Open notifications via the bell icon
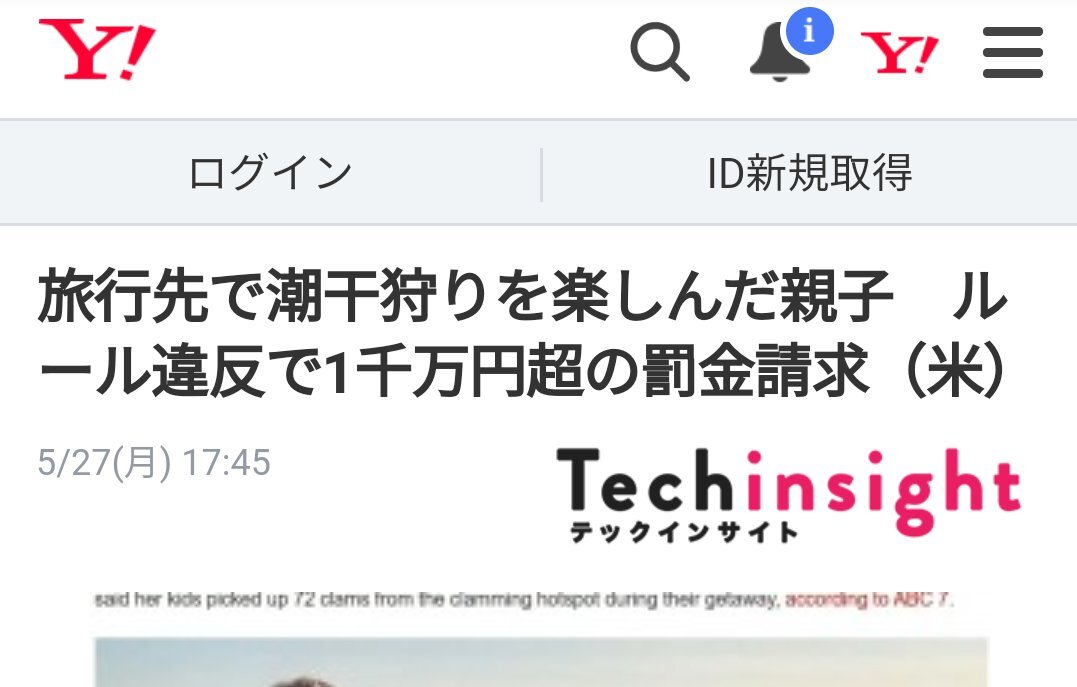 [780, 53]
